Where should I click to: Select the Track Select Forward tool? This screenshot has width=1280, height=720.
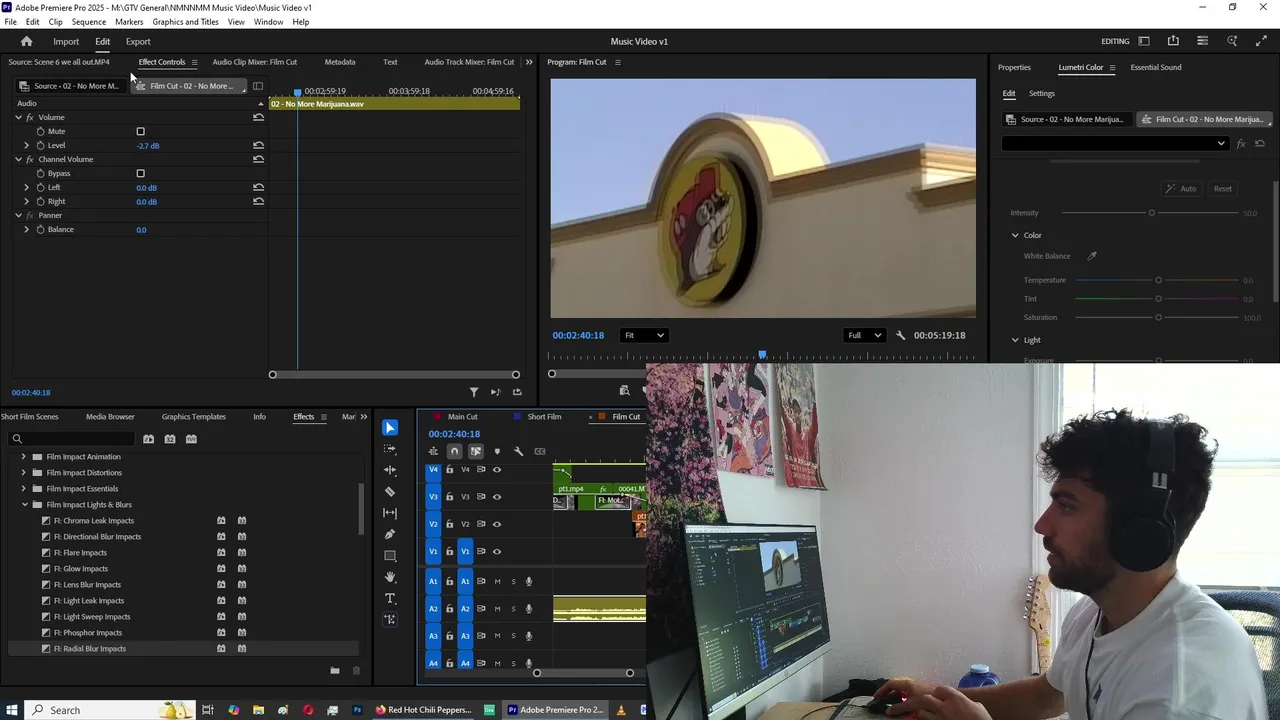click(390, 449)
